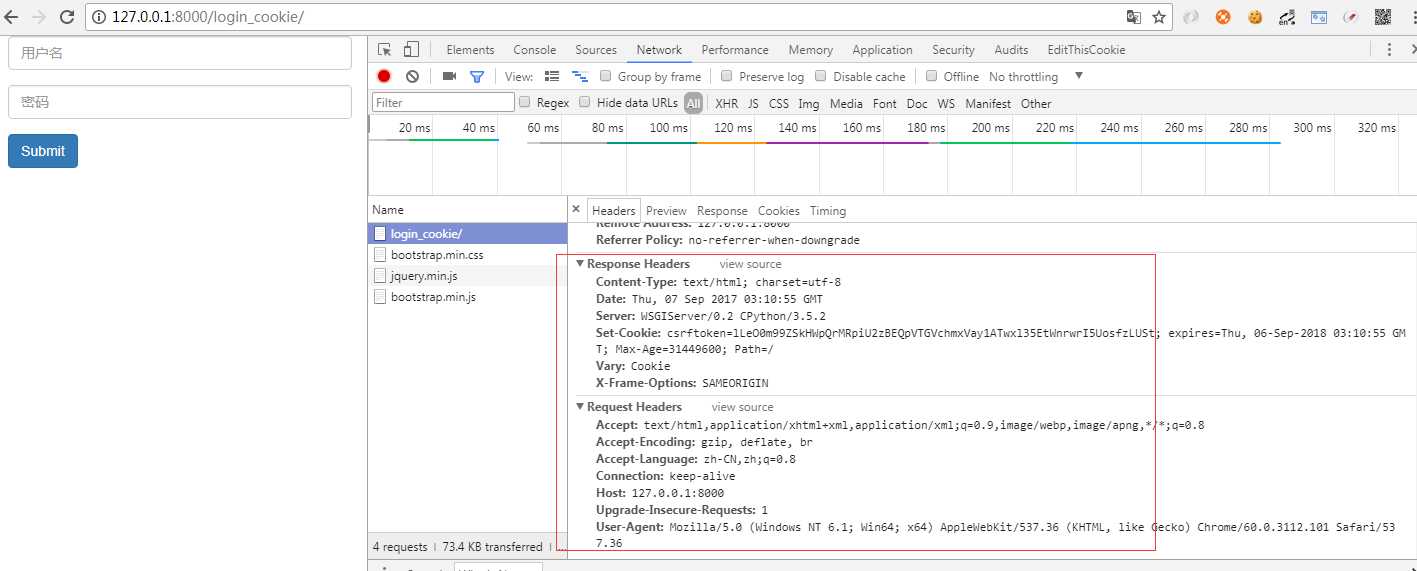Image resolution: width=1417 pixels, height=571 pixels.
Task: Check the Disable cache option
Action: [821, 76]
